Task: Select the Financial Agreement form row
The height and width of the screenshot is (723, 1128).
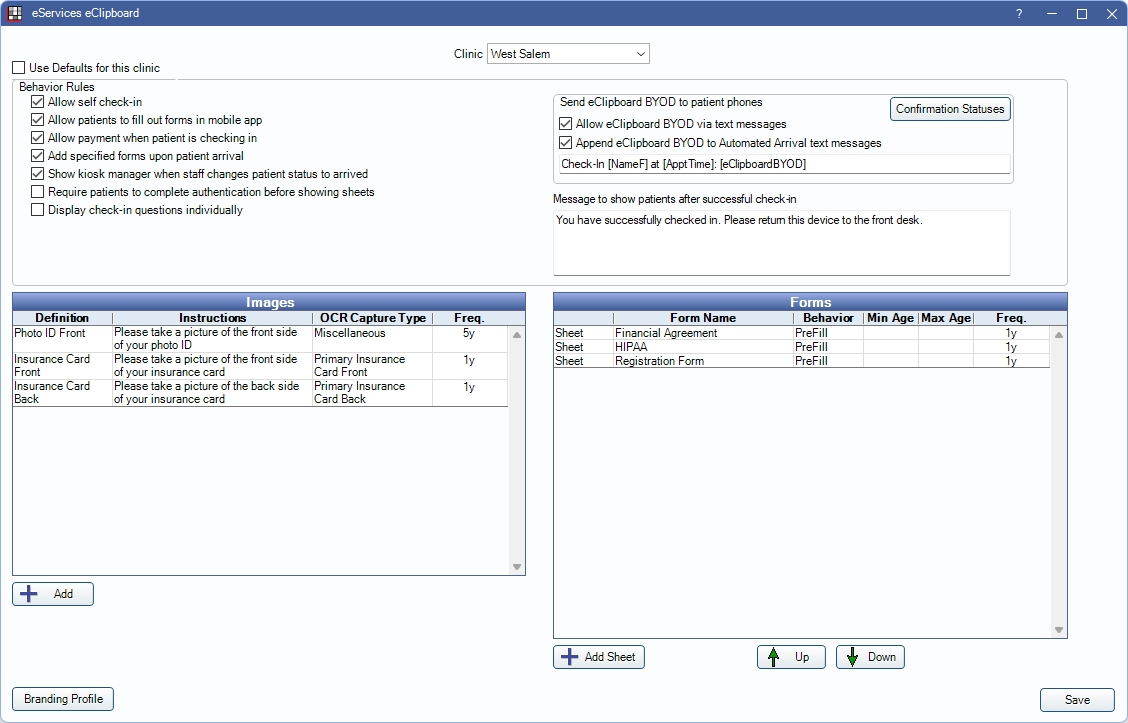Action: [801, 333]
